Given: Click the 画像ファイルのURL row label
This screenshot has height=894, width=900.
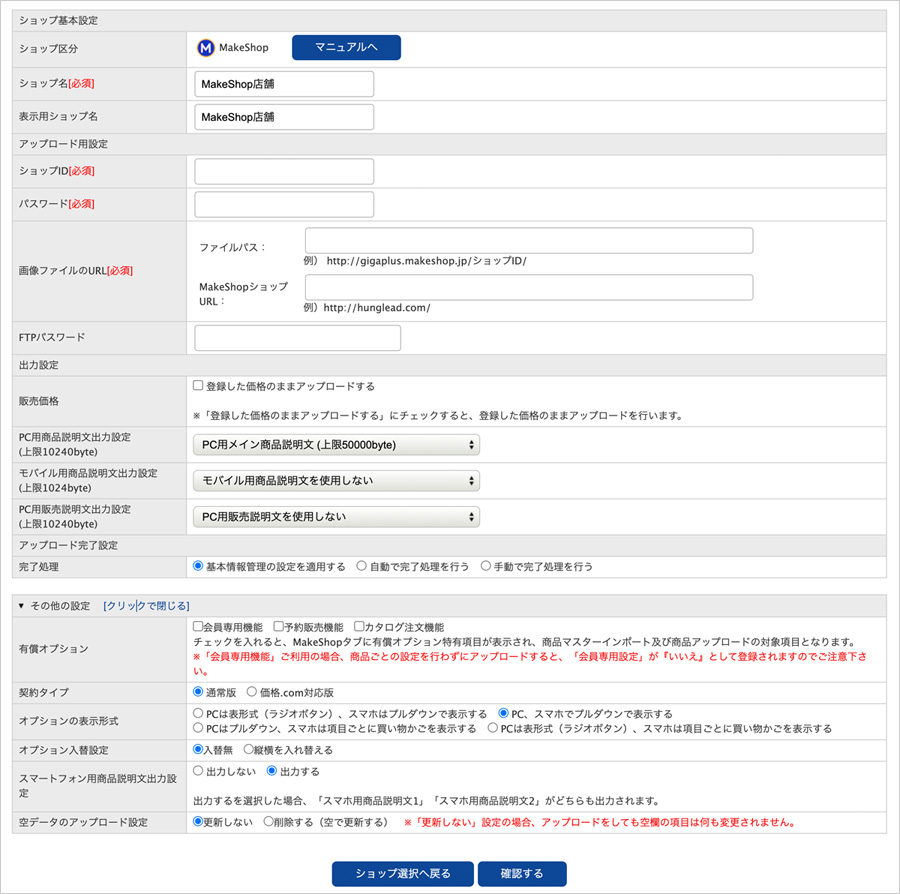Looking at the screenshot, I should click(76, 271).
